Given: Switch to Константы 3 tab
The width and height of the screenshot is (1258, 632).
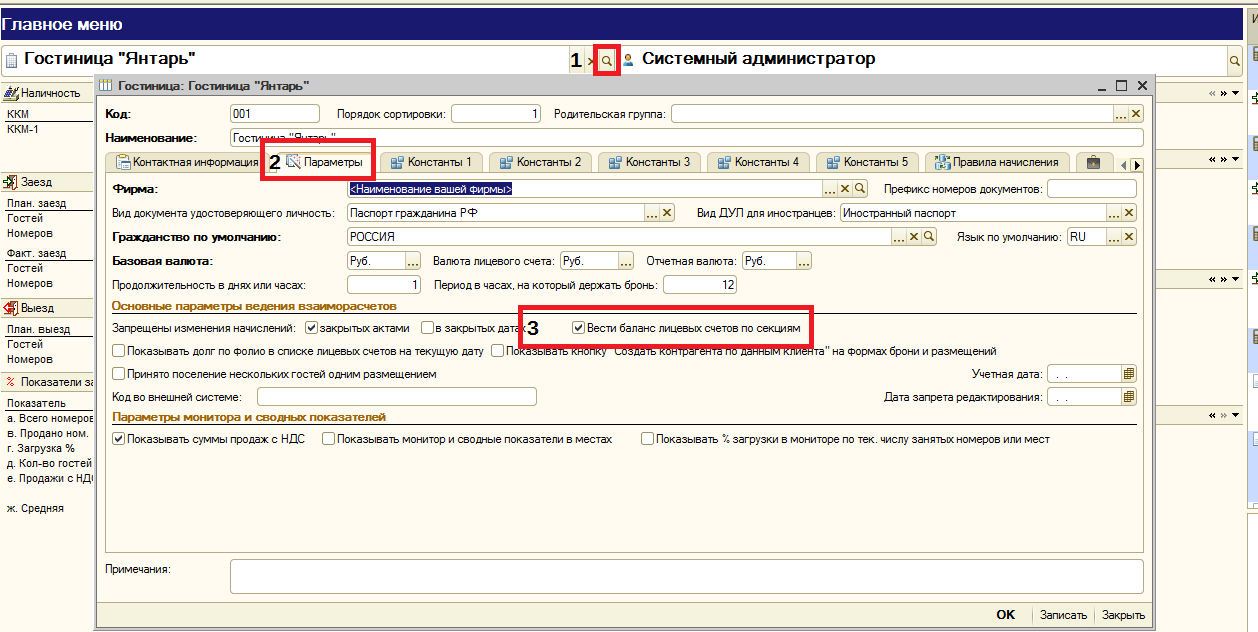Looking at the screenshot, I should 648,161.
